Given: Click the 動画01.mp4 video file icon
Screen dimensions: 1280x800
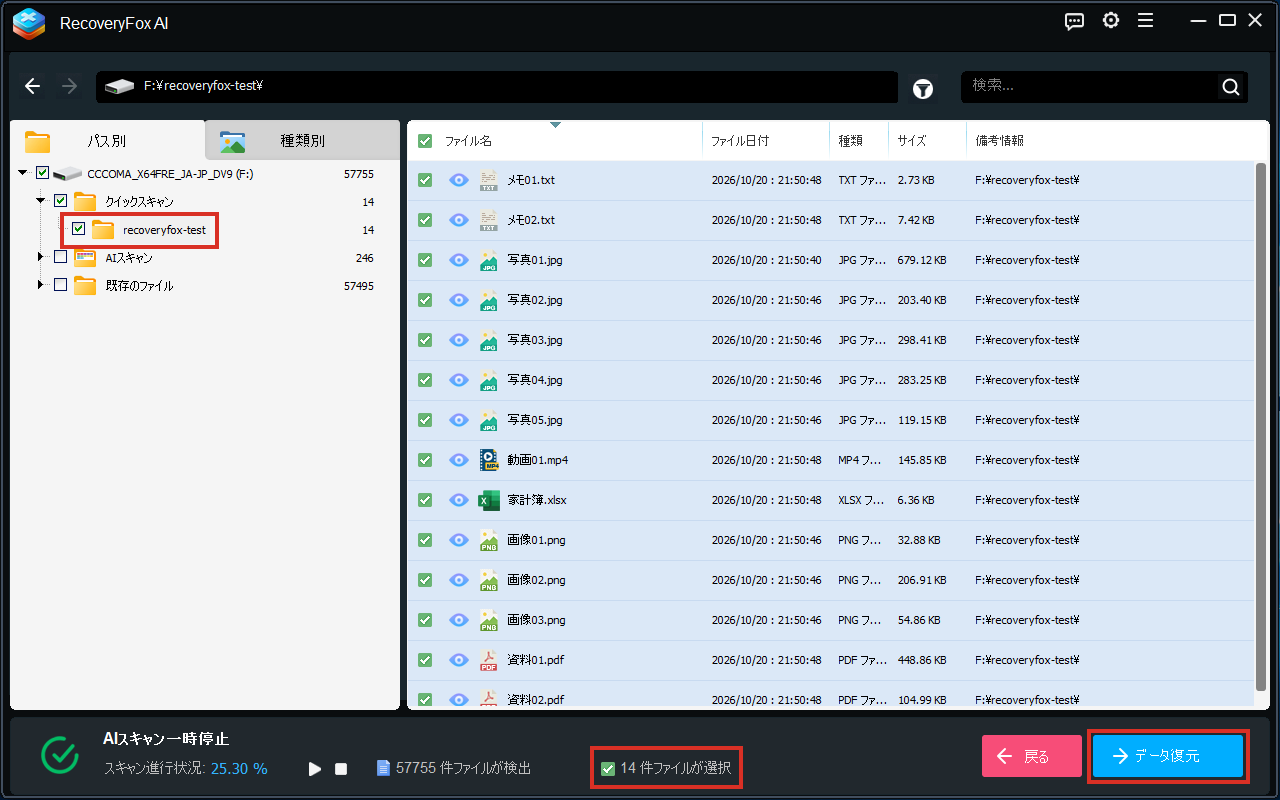Looking at the screenshot, I should [x=489, y=460].
